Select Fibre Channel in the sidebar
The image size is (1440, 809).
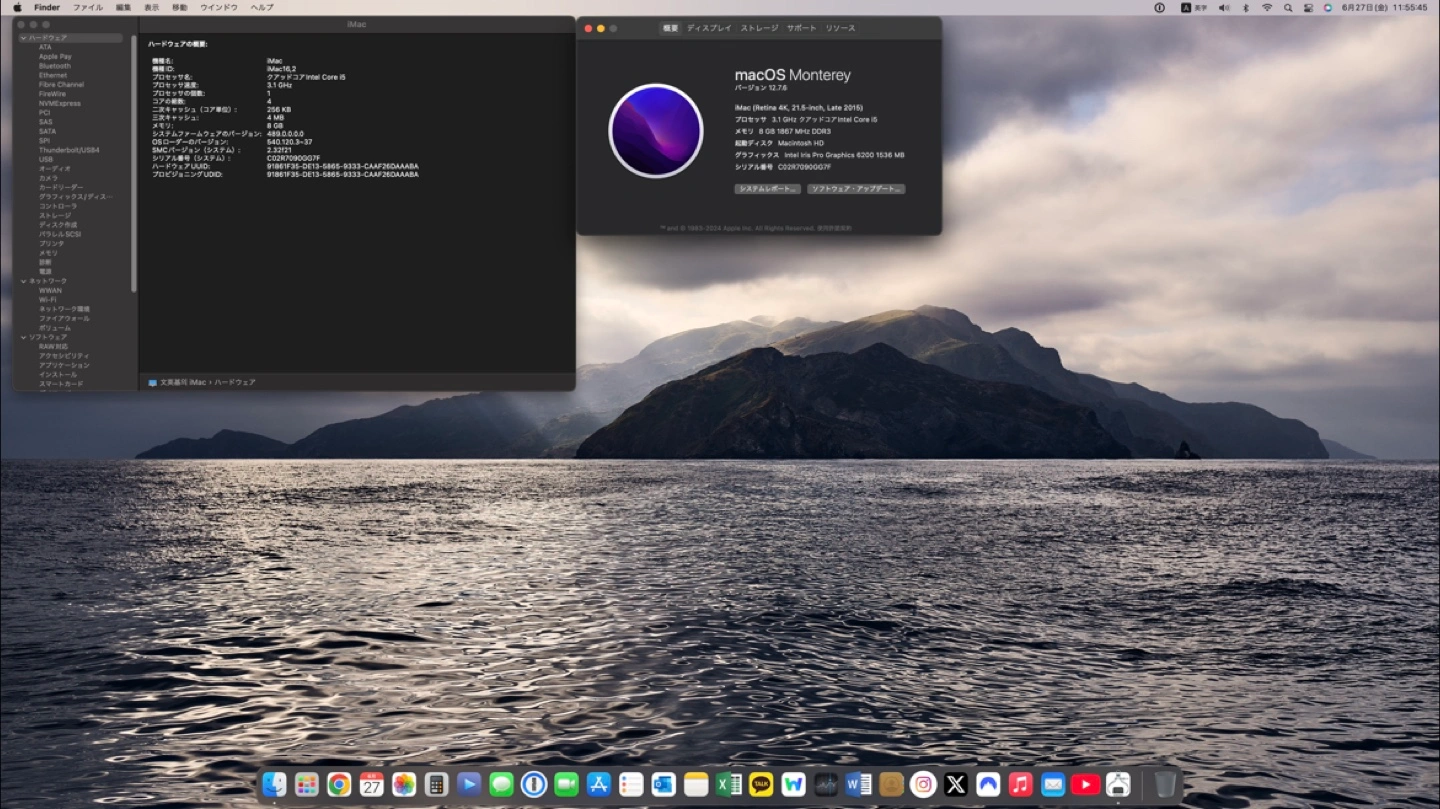point(61,84)
